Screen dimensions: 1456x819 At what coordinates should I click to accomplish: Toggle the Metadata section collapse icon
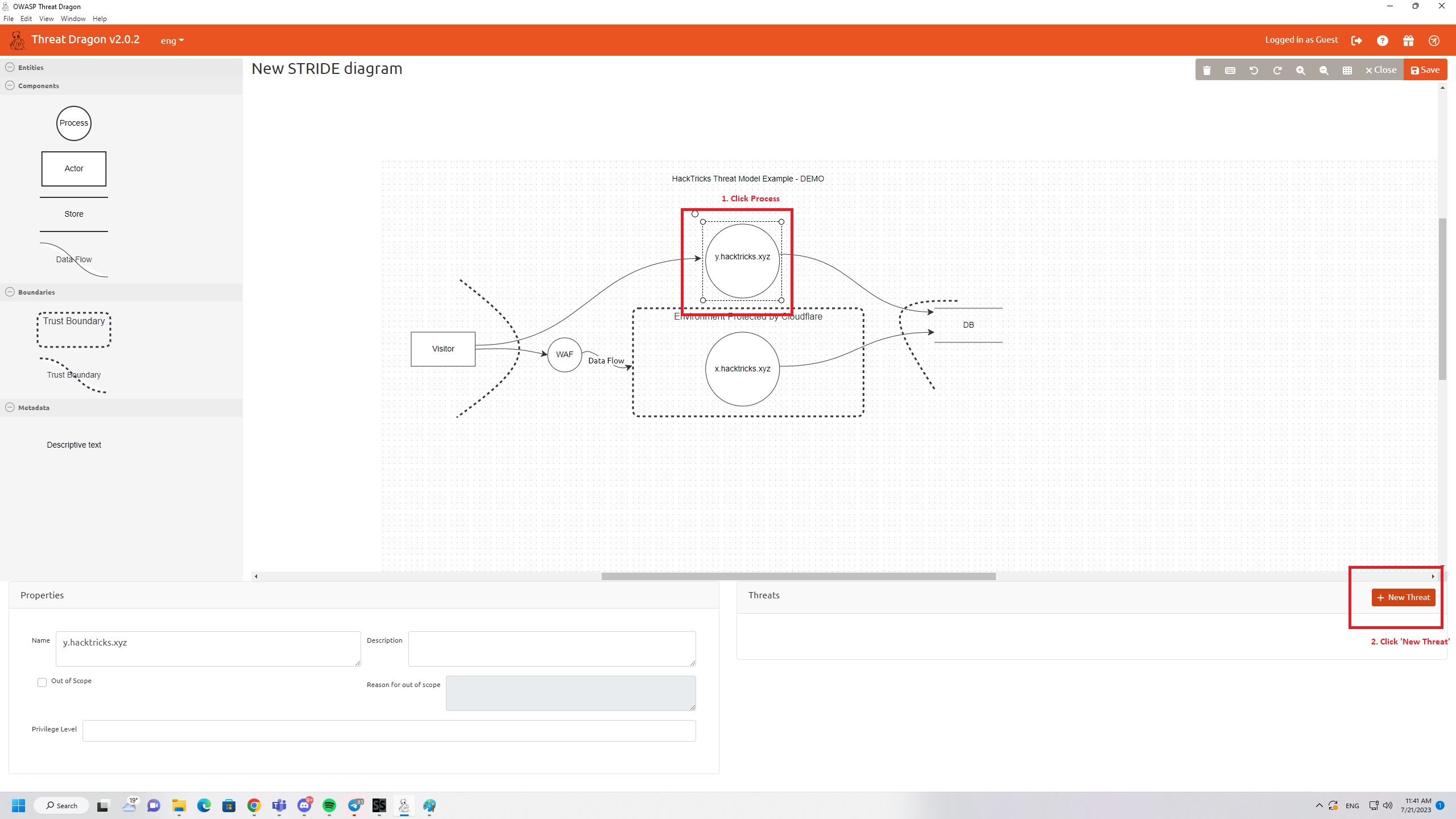pos(10,407)
